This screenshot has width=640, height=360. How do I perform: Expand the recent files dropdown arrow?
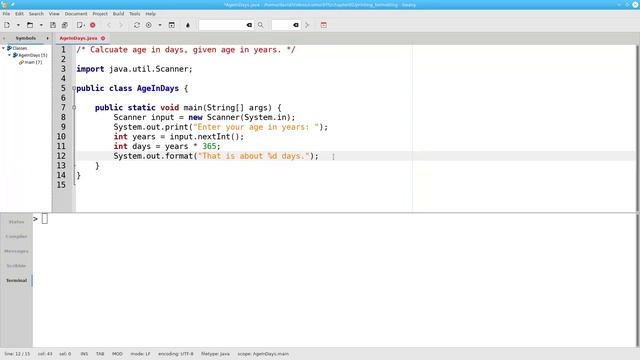tap(41, 25)
